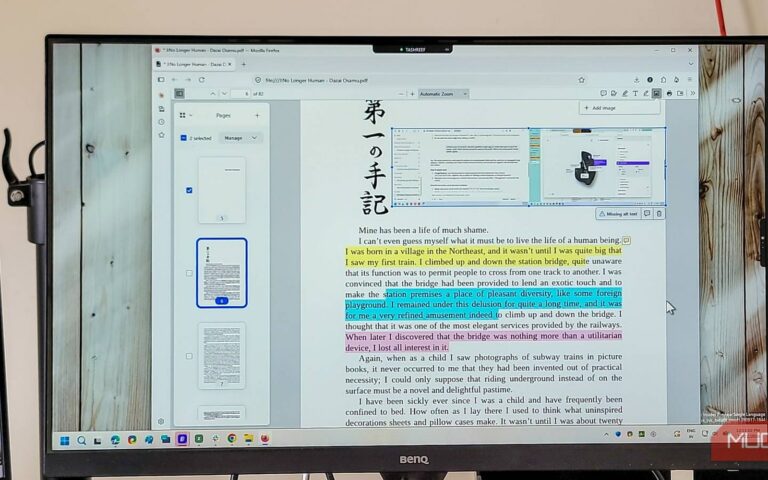Open the Automatic Zoom dropdown
The image size is (768, 480).
443,94
